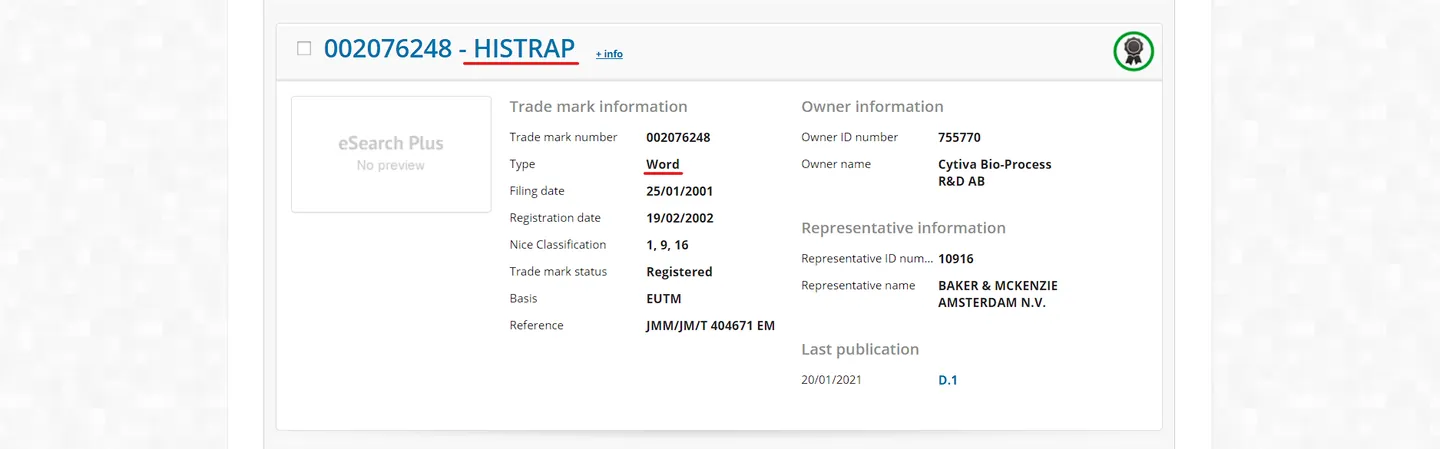This screenshot has height=449, width=1440.
Task: Click the Trade mark information heading
Action: (x=598, y=107)
